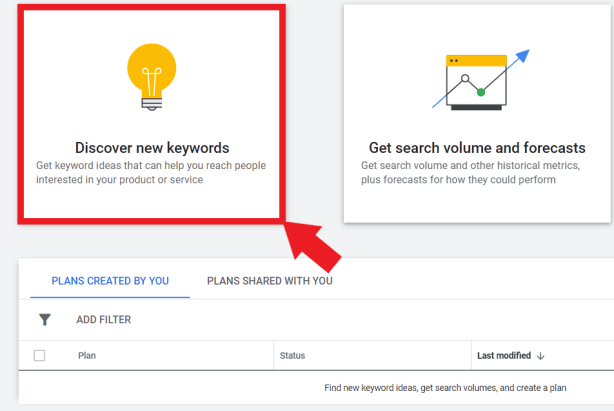Click the search volume description text
The width and height of the screenshot is (614, 411).
pyautogui.click(x=470, y=172)
